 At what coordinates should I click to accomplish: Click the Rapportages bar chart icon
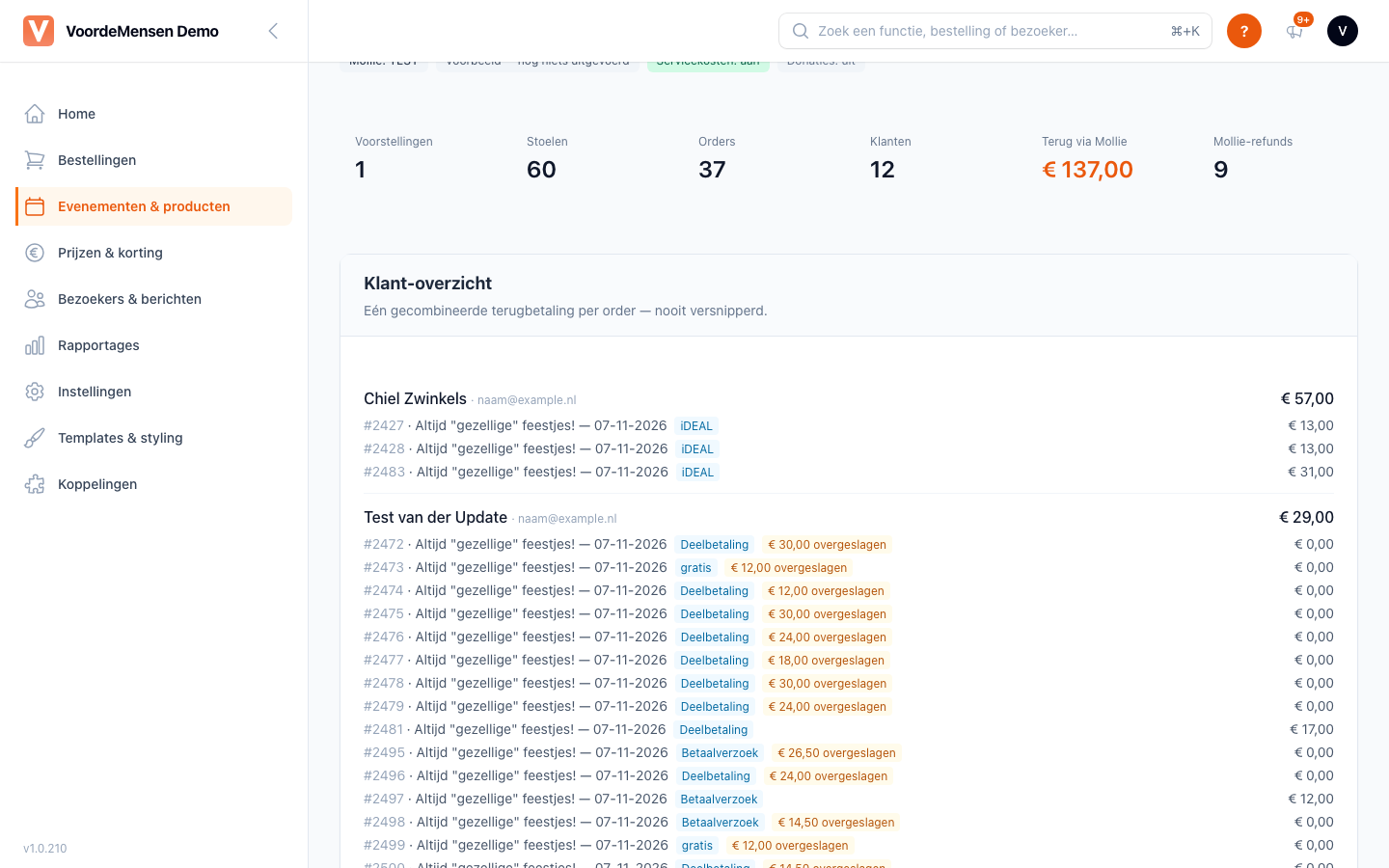point(35,345)
